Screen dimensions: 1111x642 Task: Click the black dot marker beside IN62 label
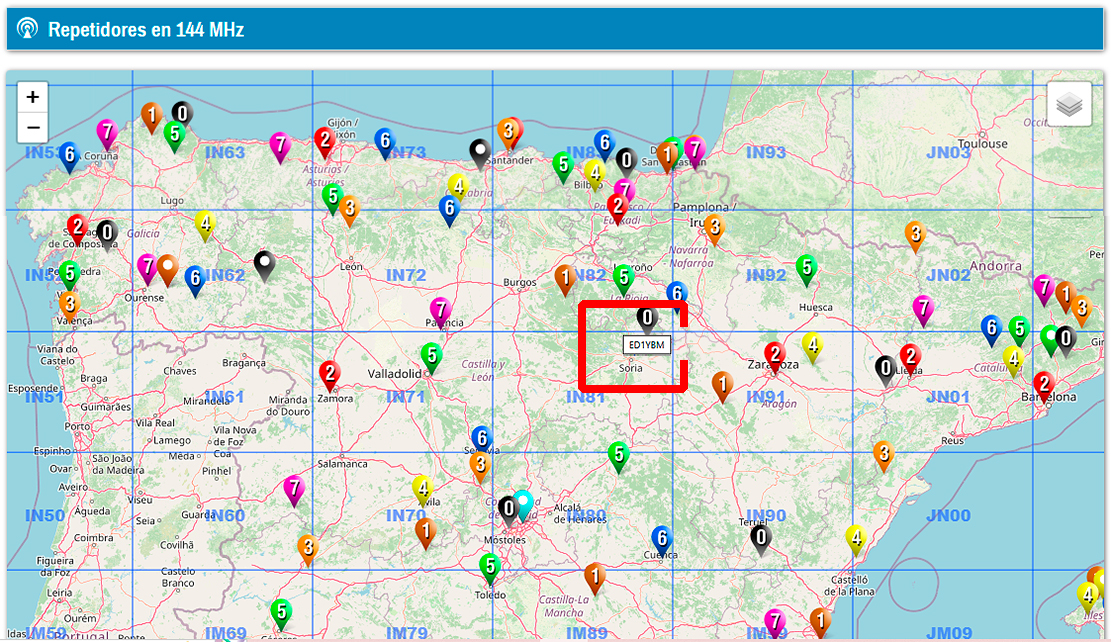[x=264, y=266]
